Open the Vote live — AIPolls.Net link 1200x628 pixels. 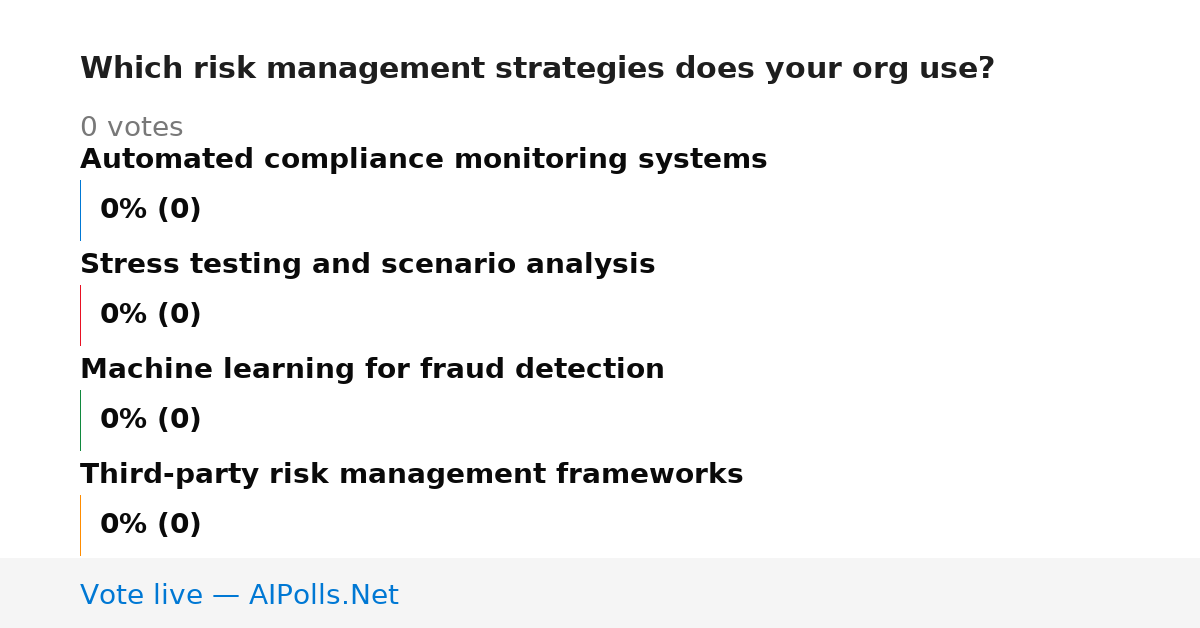click(x=239, y=595)
